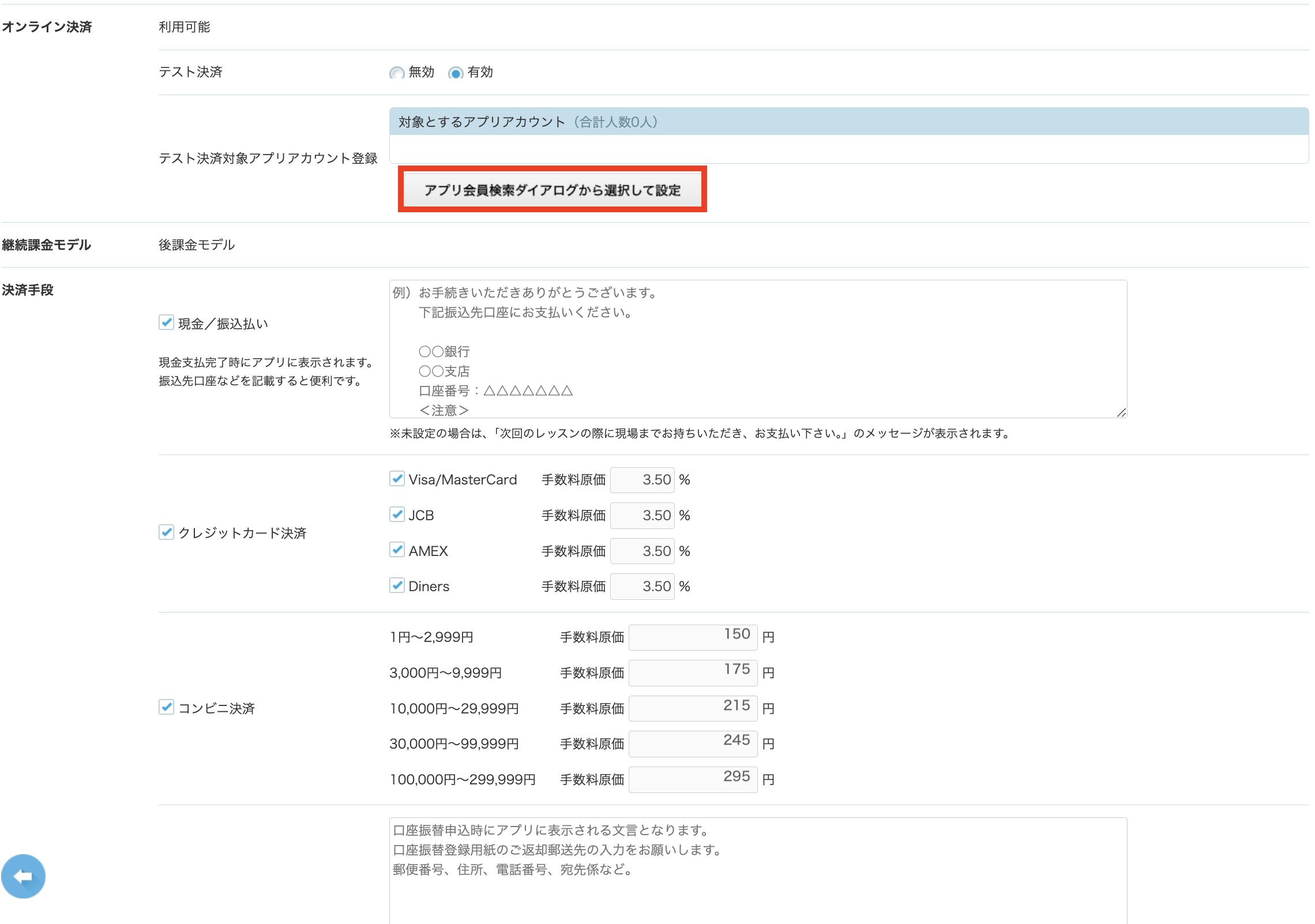Click the cash textarea resize handle

tap(1121, 412)
